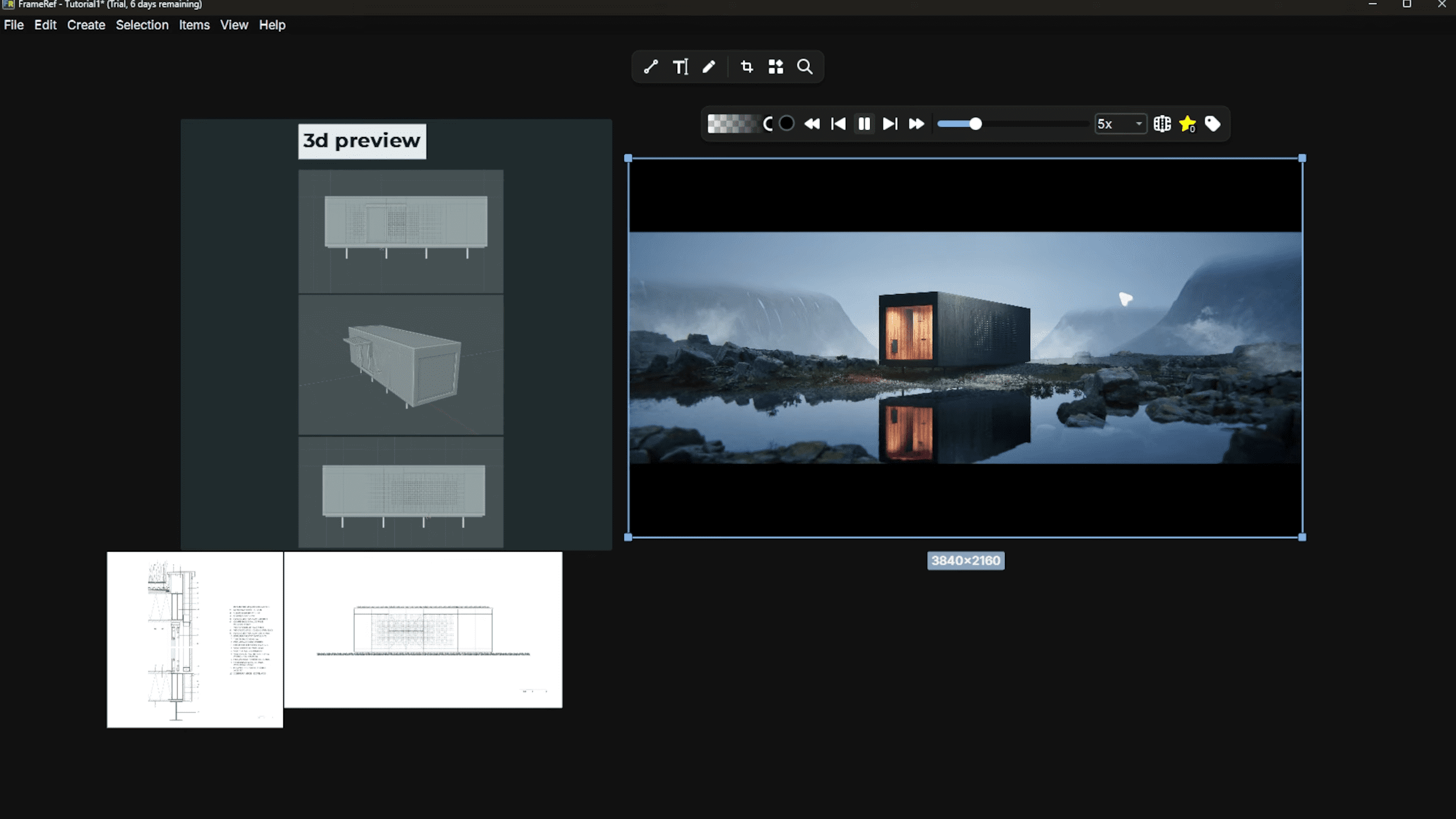The width and height of the screenshot is (1456, 819).
Task: Click the film strip frames icon
Action: pos(1162,124)
